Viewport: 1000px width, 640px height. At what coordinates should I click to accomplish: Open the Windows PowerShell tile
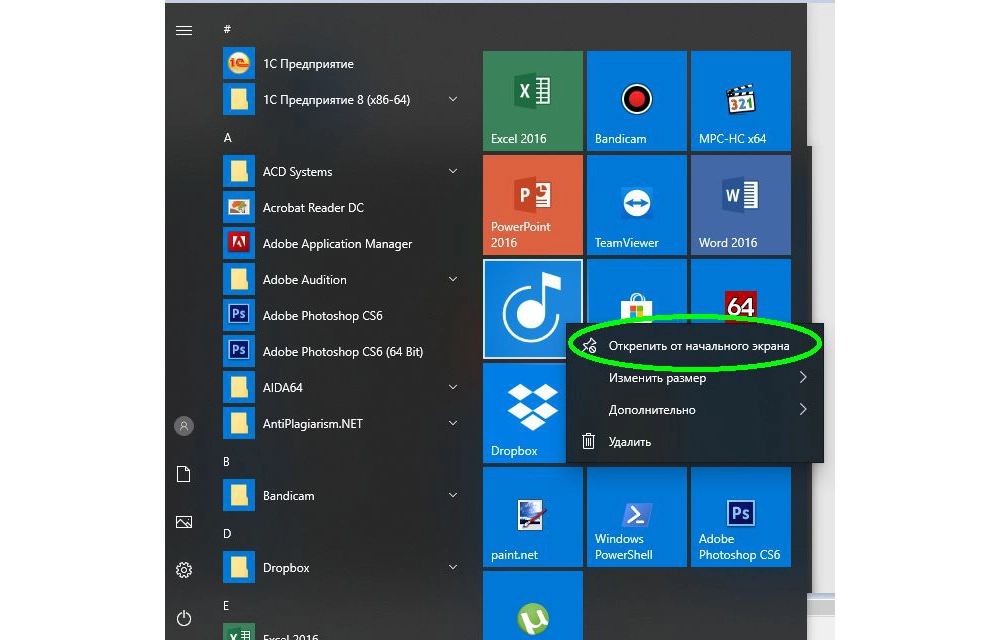pos(636,516)
